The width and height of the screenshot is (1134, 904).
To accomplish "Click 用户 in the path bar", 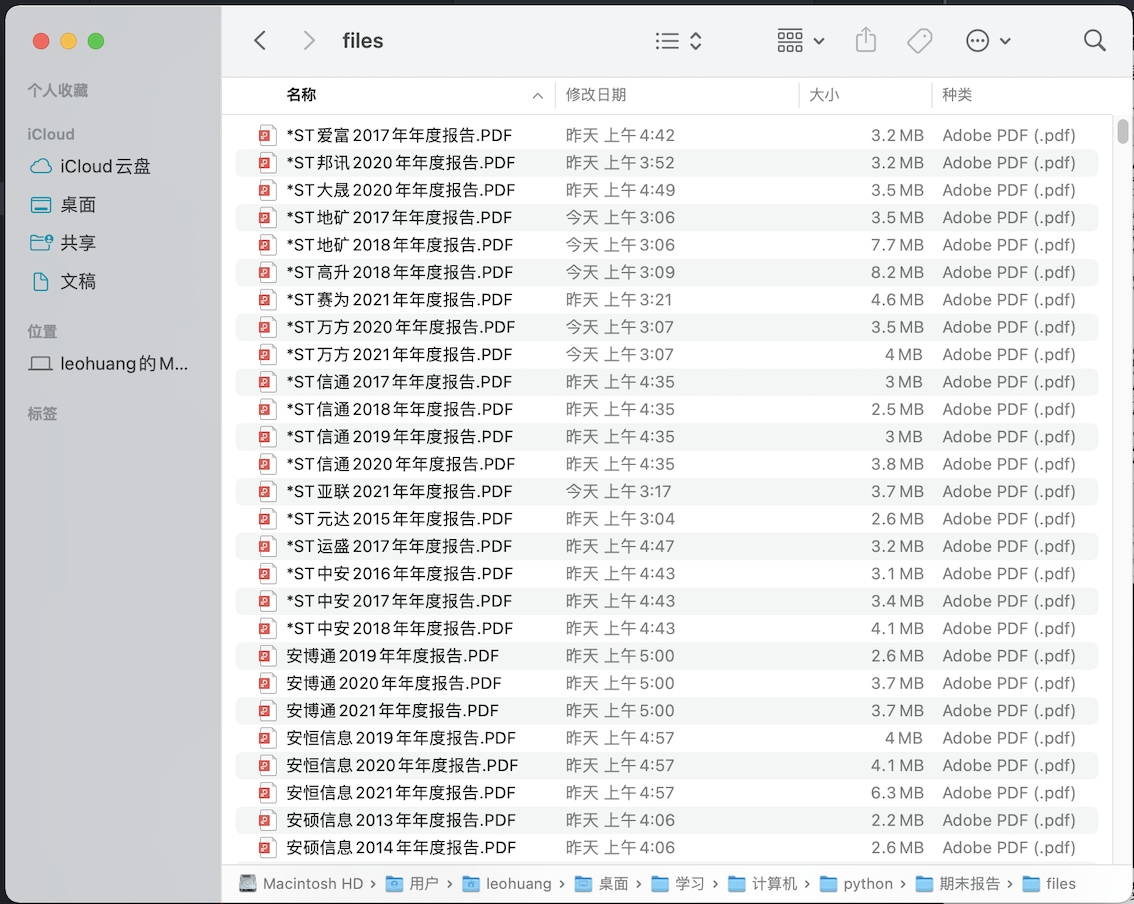I will pos(412,884).
